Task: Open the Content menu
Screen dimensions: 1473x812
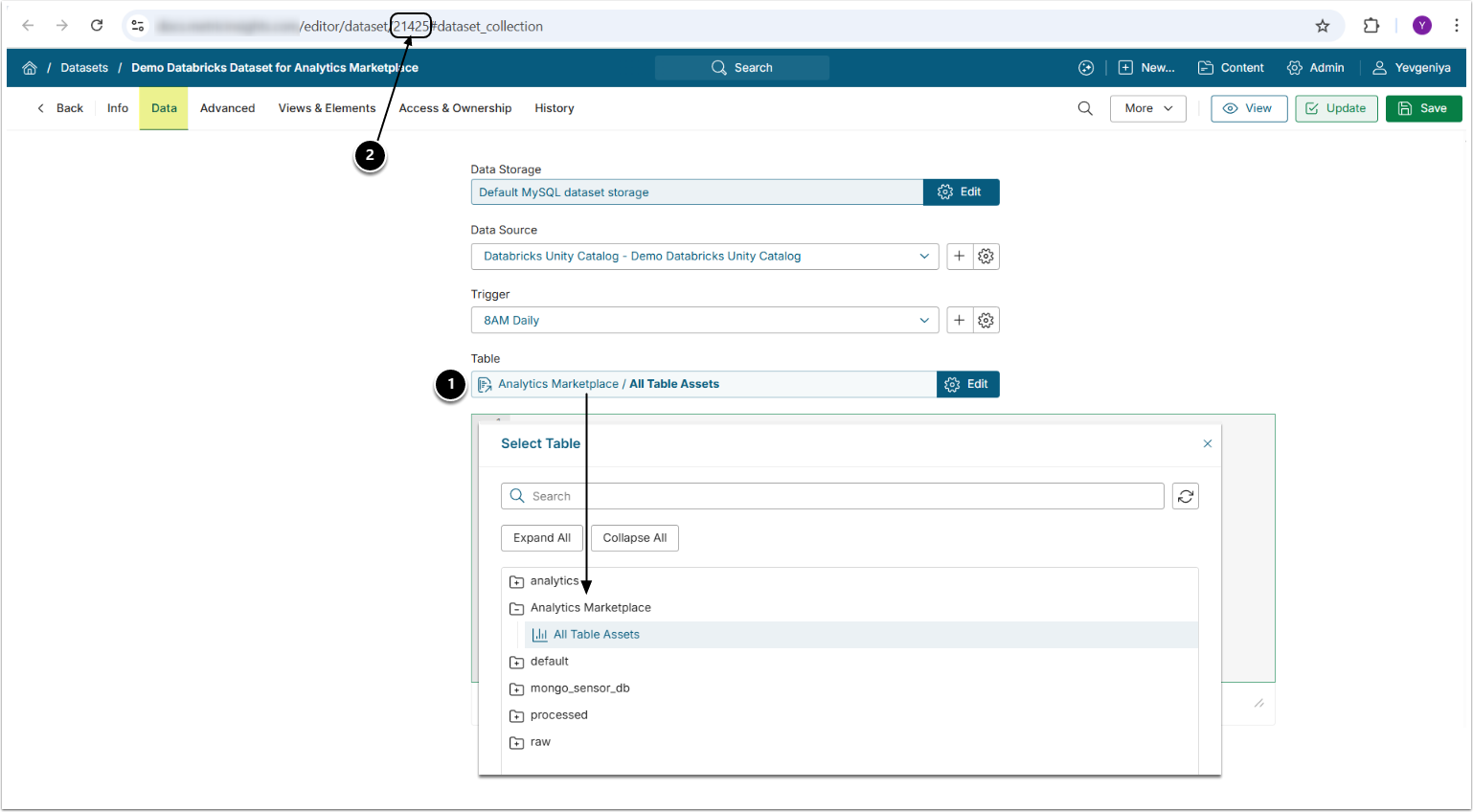Action: pyautogui.click(x=1231, y=68)
